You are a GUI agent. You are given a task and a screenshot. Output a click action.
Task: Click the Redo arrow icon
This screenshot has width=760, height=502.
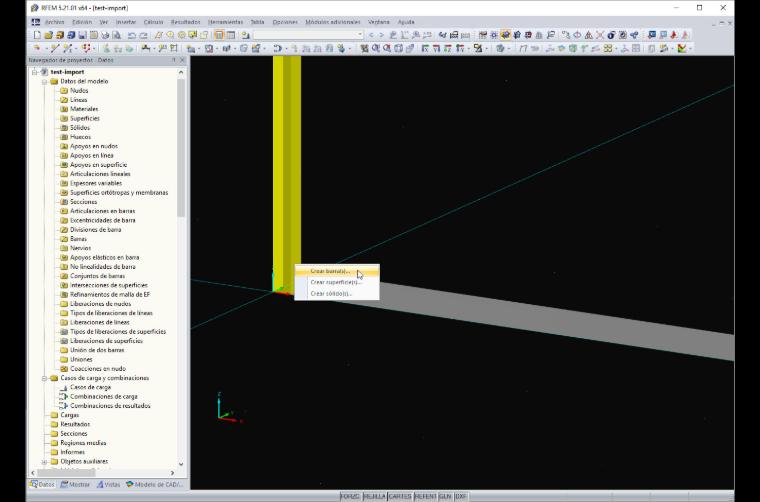[143, 35]
